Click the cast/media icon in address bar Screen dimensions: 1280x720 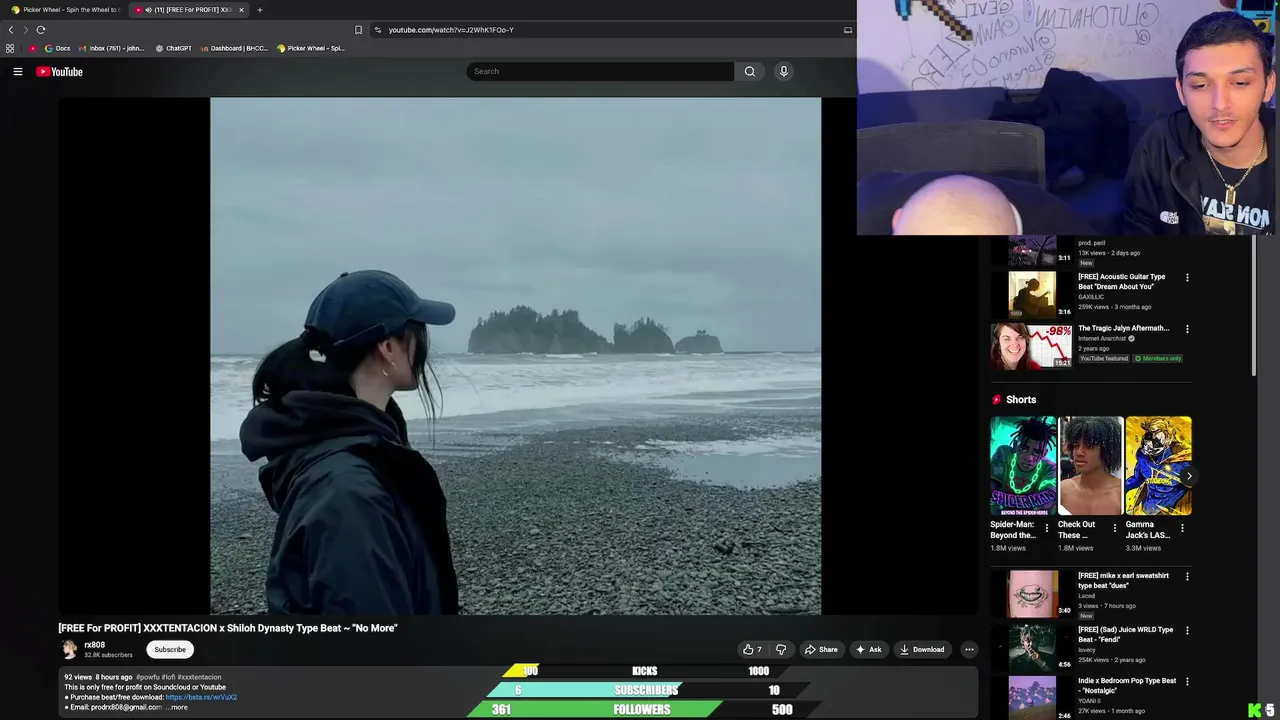(848, 30)
